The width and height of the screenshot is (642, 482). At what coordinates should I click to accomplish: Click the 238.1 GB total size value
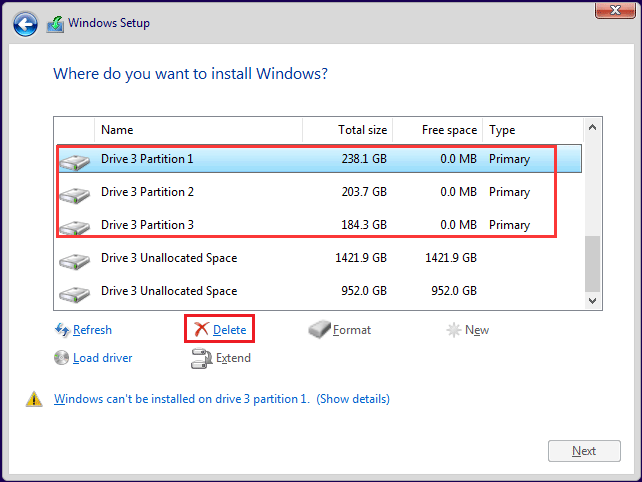pos(364,159)
